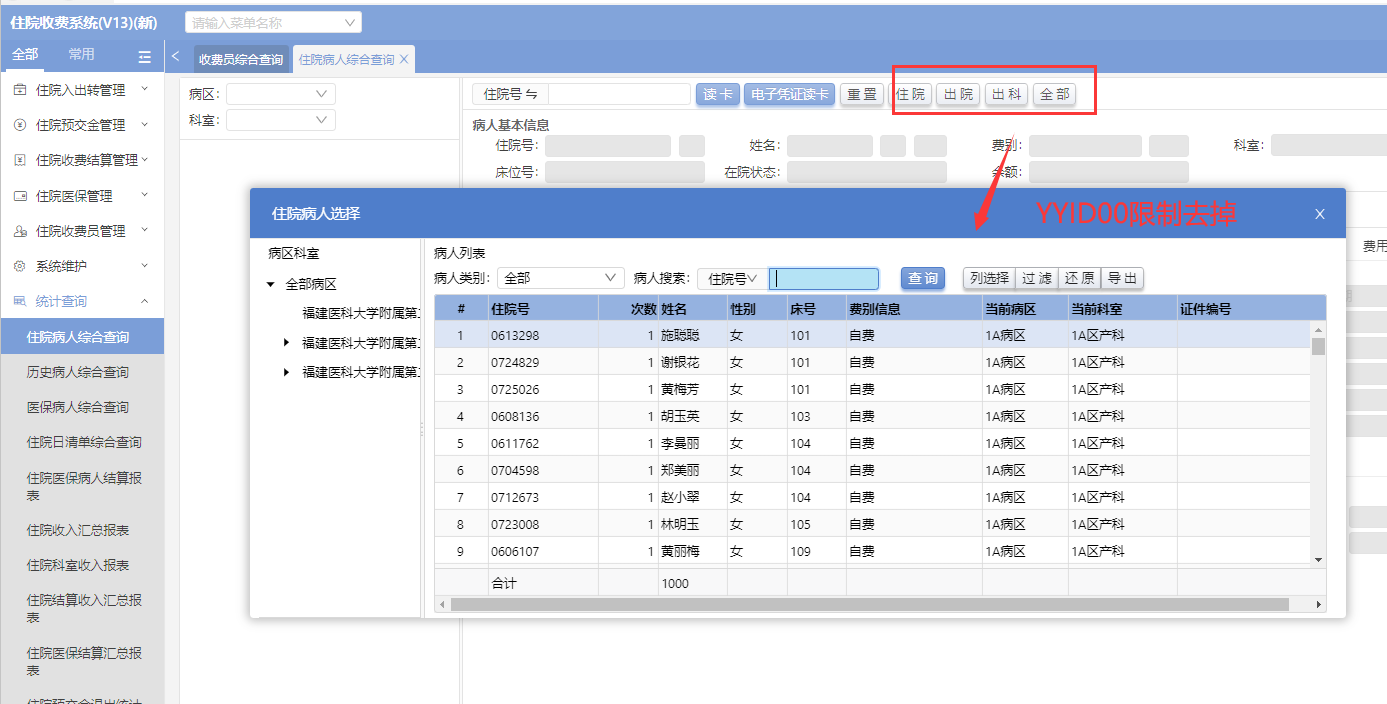The width and height of the screenshot is (1387, 704).
Task: Expand the second 福建医科大学附属 tree node
Action: 287,343
